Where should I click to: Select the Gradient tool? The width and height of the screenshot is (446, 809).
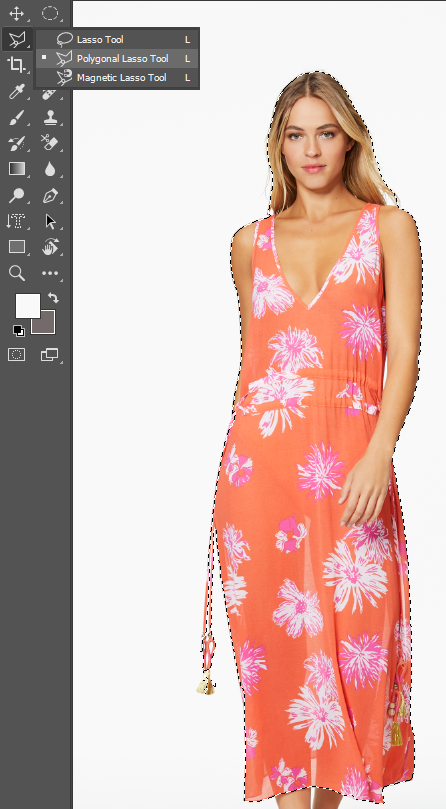[x=17, y=169]
